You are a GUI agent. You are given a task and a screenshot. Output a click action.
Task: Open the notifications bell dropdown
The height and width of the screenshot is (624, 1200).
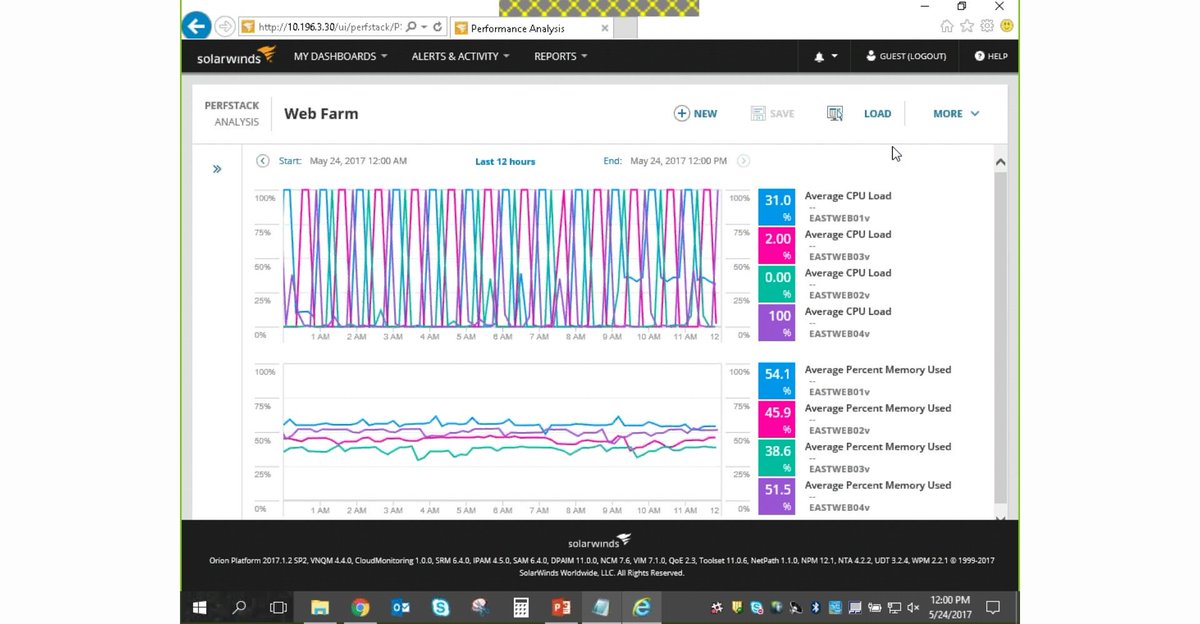825,57
